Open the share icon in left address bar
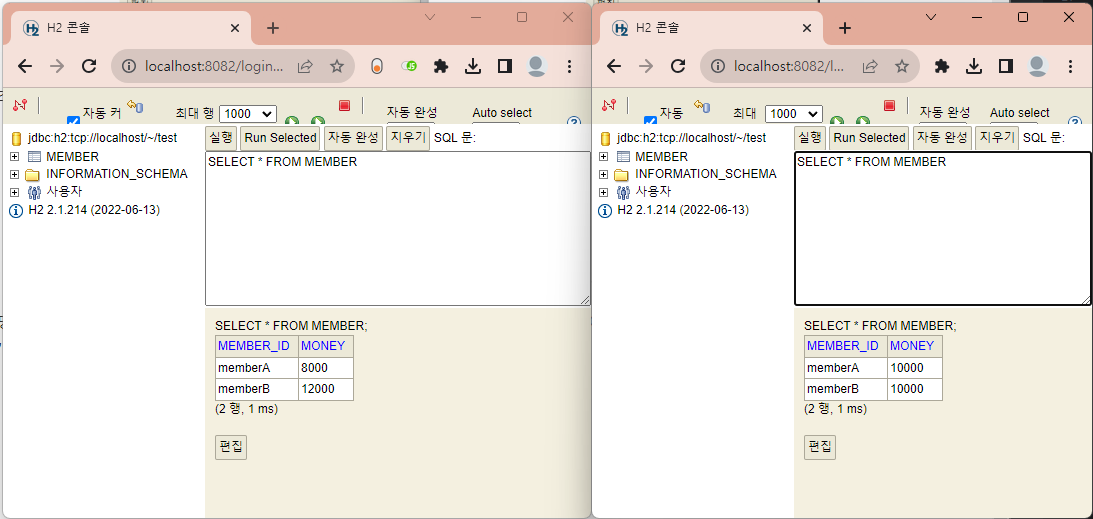Screen dimensions: 1093x519 click(x=305, y=66)
